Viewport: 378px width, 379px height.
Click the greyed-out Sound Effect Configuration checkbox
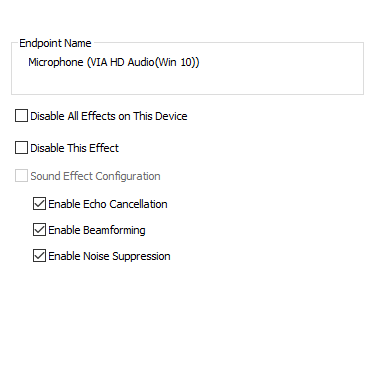21,176
